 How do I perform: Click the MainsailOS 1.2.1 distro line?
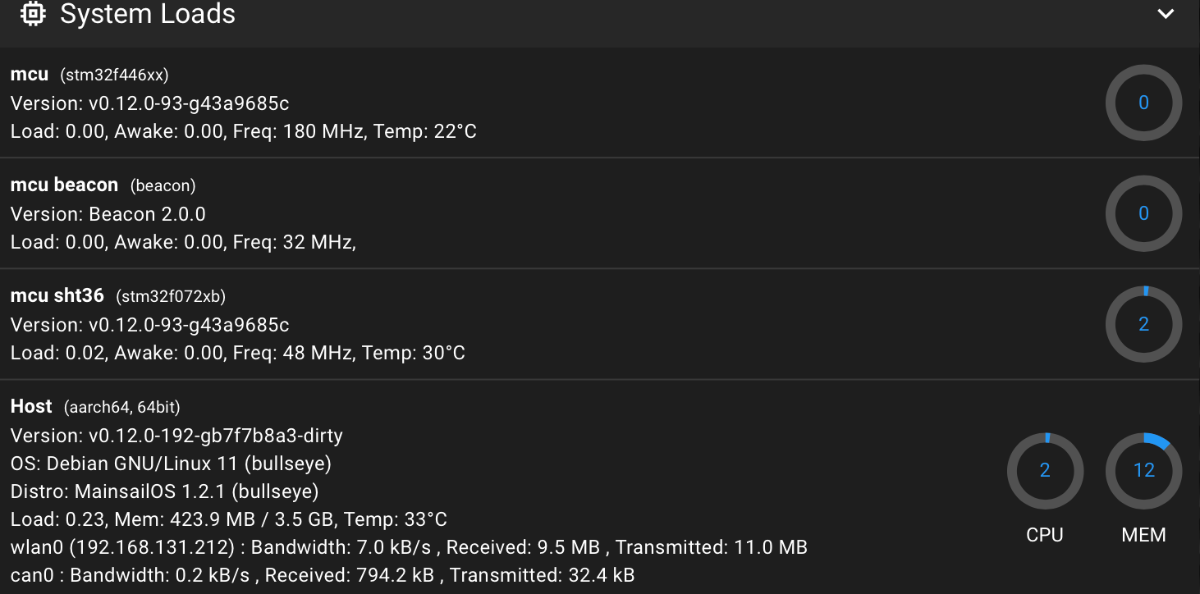164,492
